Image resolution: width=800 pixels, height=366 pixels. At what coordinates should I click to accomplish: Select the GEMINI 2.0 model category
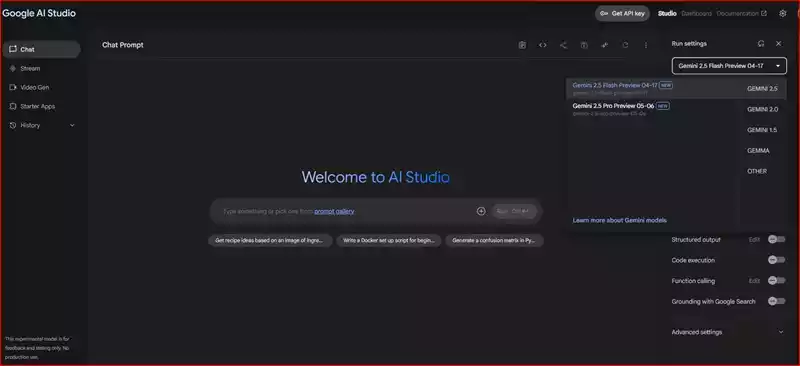[762, 109]
